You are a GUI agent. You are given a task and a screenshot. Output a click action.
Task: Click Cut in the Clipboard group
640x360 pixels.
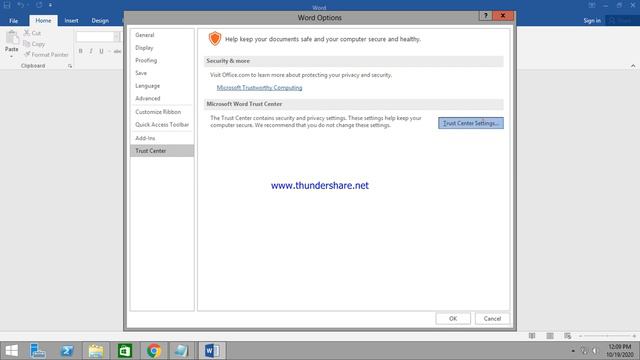[32, 33]
